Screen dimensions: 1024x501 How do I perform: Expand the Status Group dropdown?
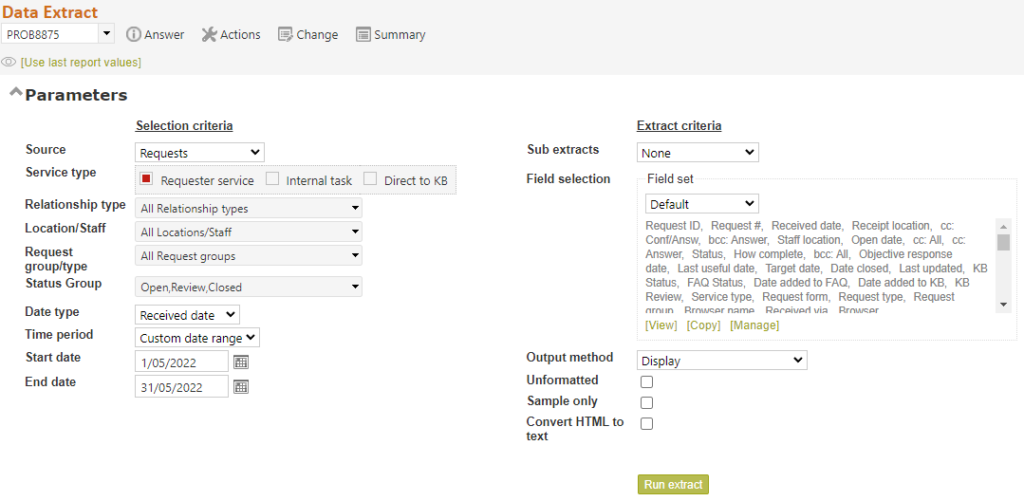[x=248, y=286]
